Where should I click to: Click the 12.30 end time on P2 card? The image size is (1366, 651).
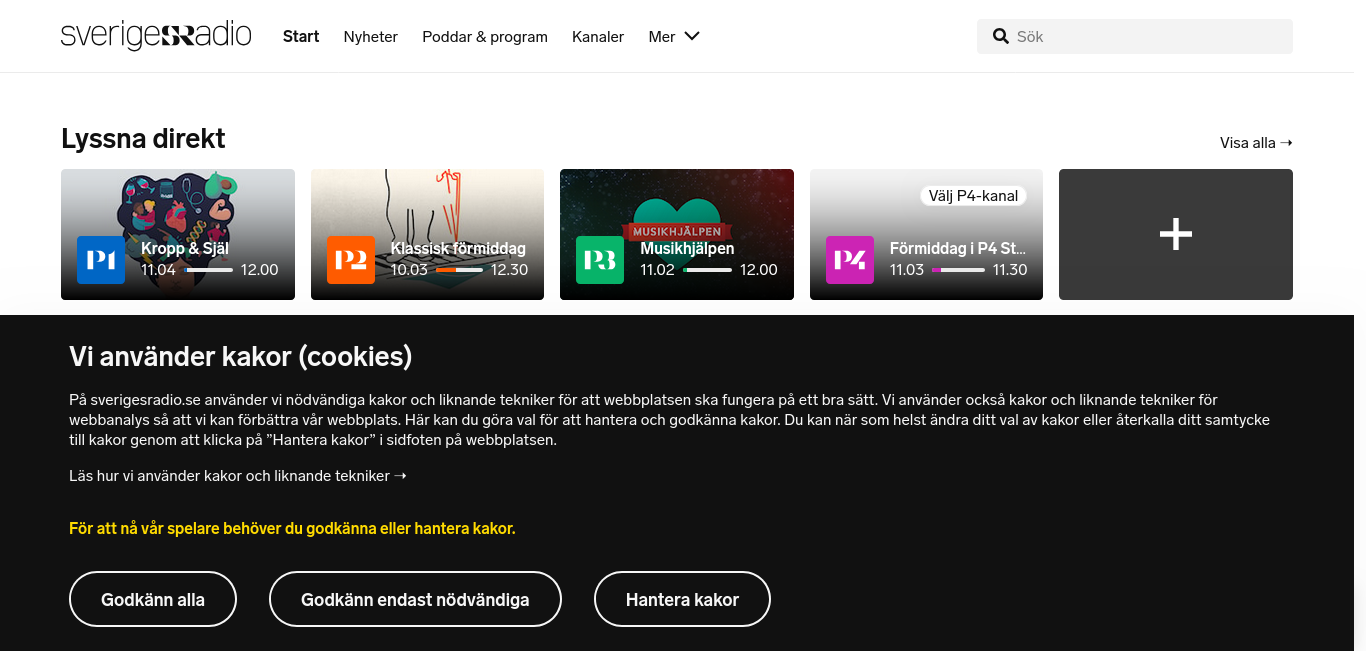[x=509, y=270]
